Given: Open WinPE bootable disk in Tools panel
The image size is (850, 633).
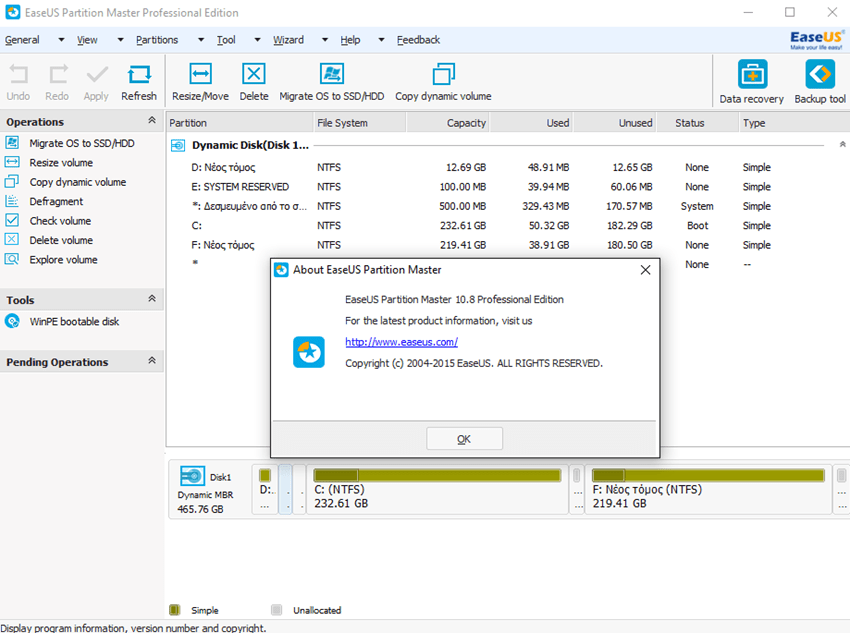Looking at the screenshot, I should (73, 322).
